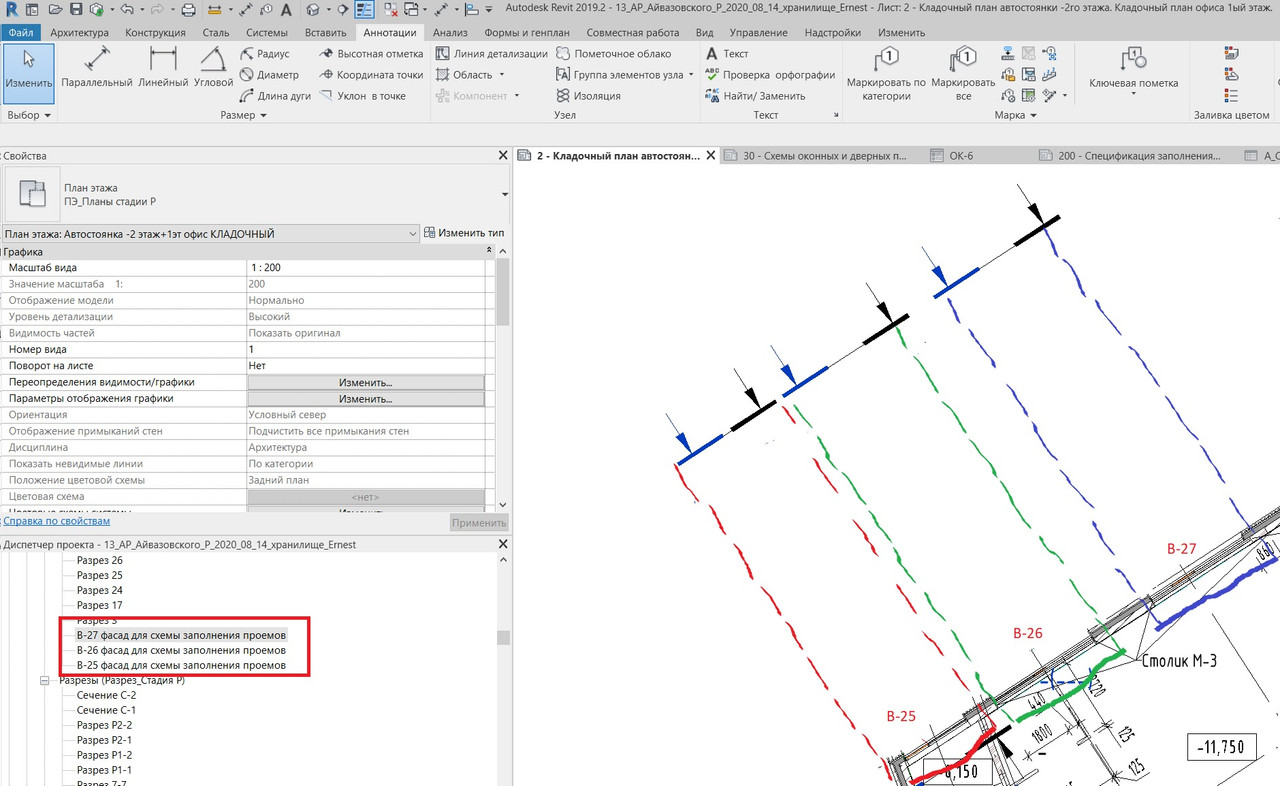The image size is (1280, 786).
Task: Switch to the Вставить ribbon tab
Action: 326,33
